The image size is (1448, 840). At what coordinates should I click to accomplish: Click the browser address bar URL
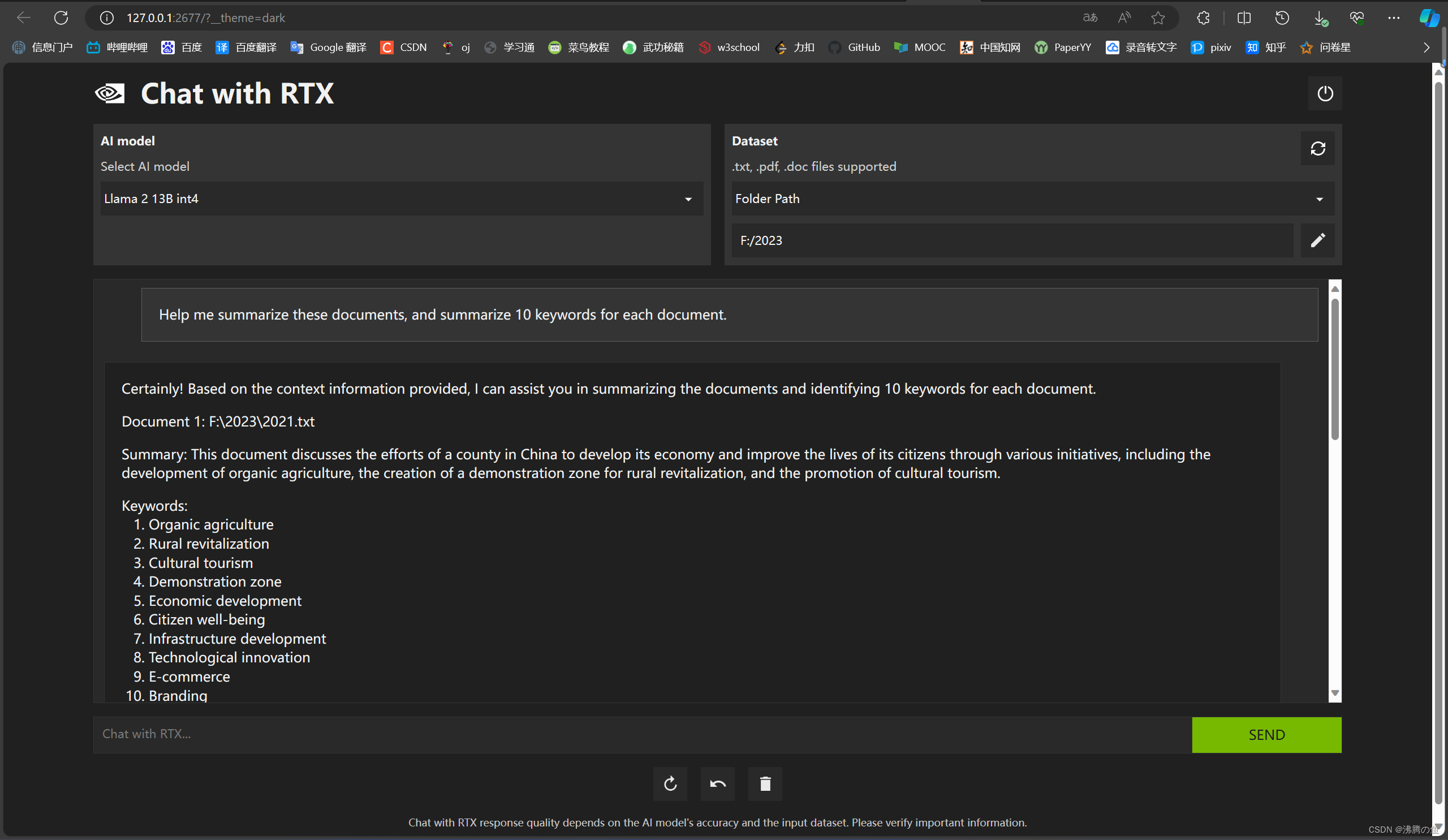206,18
